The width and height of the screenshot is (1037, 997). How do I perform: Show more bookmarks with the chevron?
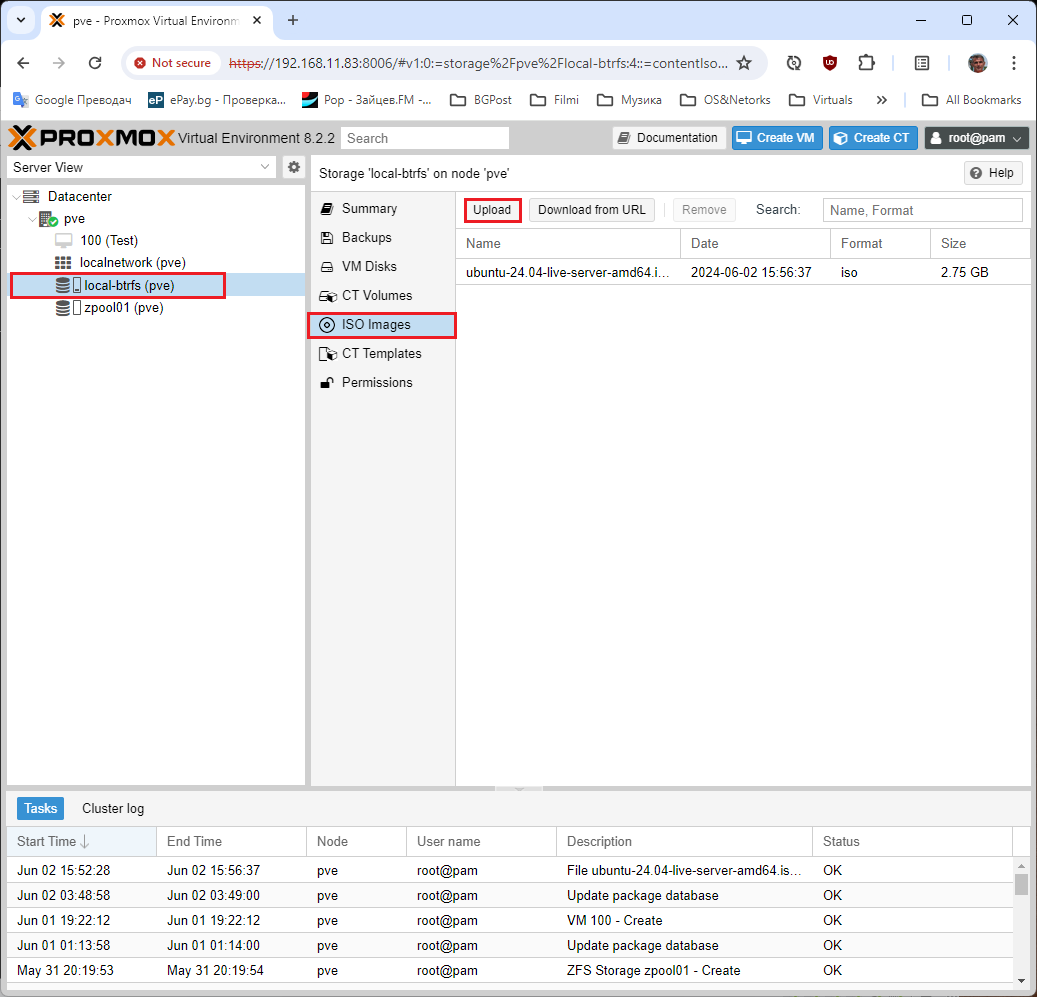pyautogui.click(x=882, y=100)
